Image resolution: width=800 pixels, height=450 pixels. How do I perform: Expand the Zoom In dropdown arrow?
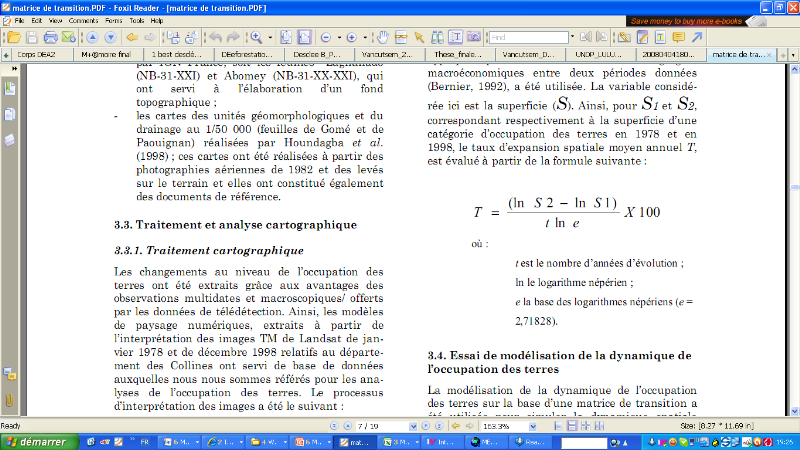[365, 37]
